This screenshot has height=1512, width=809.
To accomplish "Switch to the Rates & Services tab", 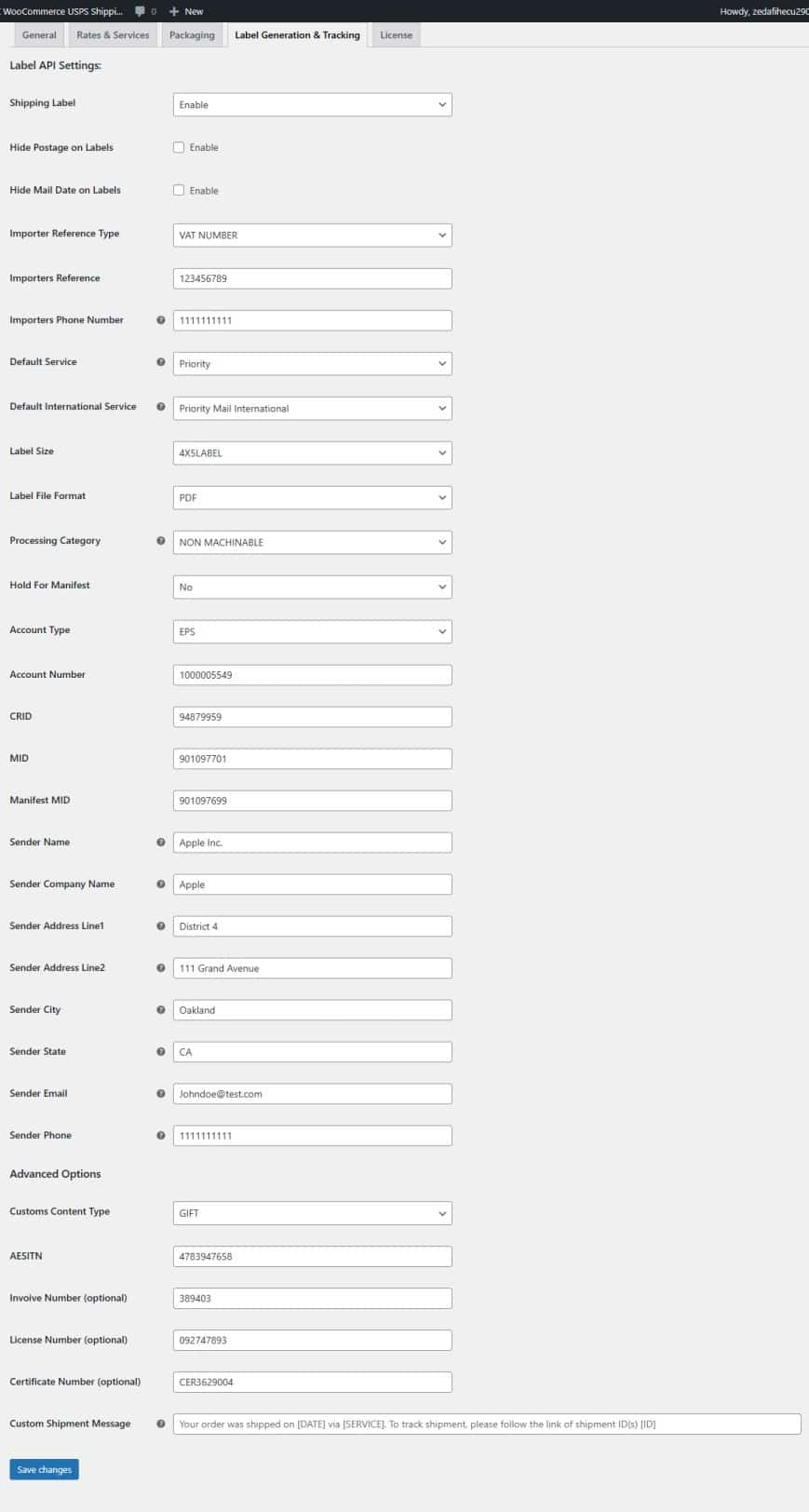I will (x=113, y=35).
